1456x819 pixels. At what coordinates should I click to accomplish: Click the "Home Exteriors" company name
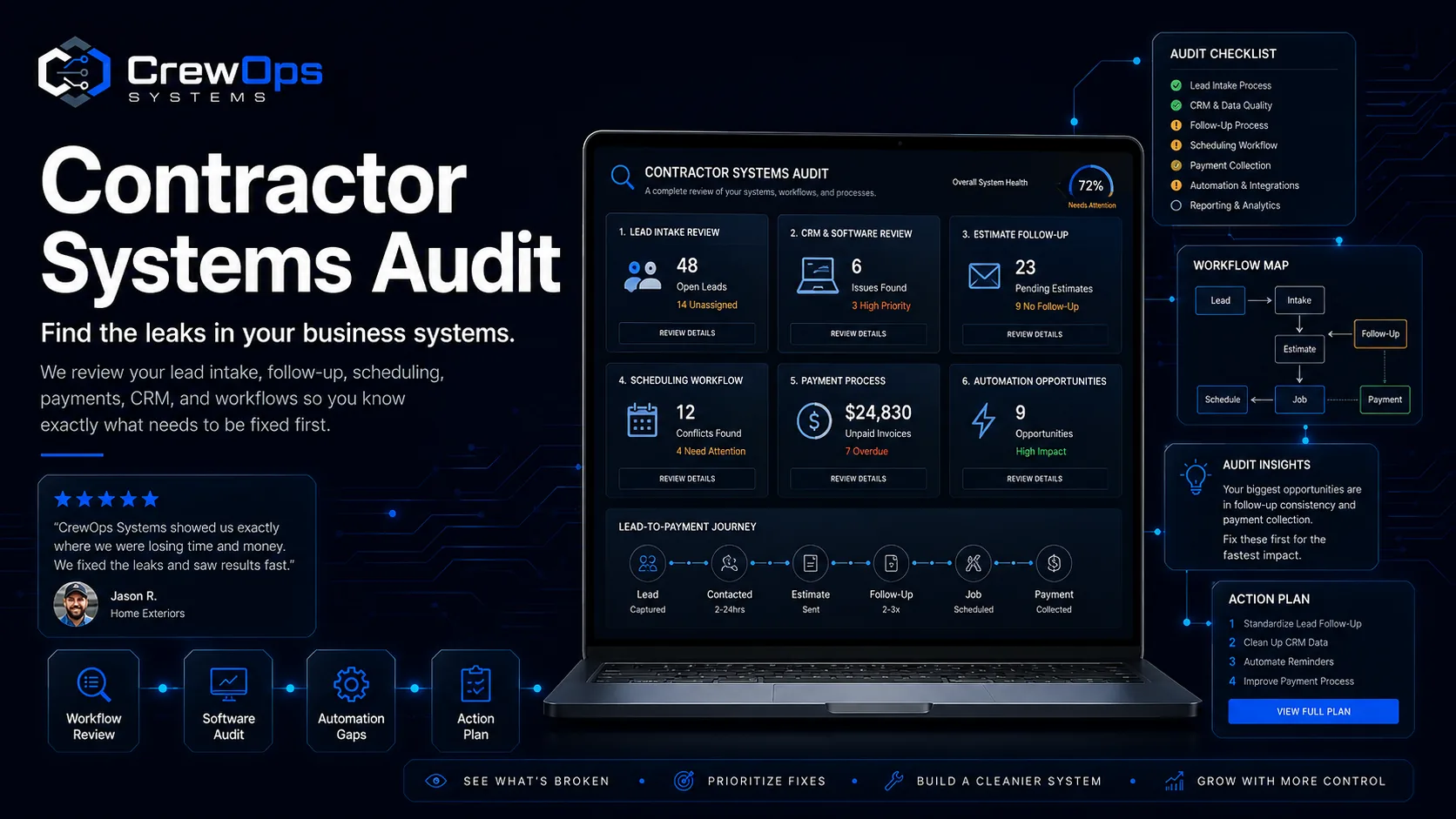(147, 614)
